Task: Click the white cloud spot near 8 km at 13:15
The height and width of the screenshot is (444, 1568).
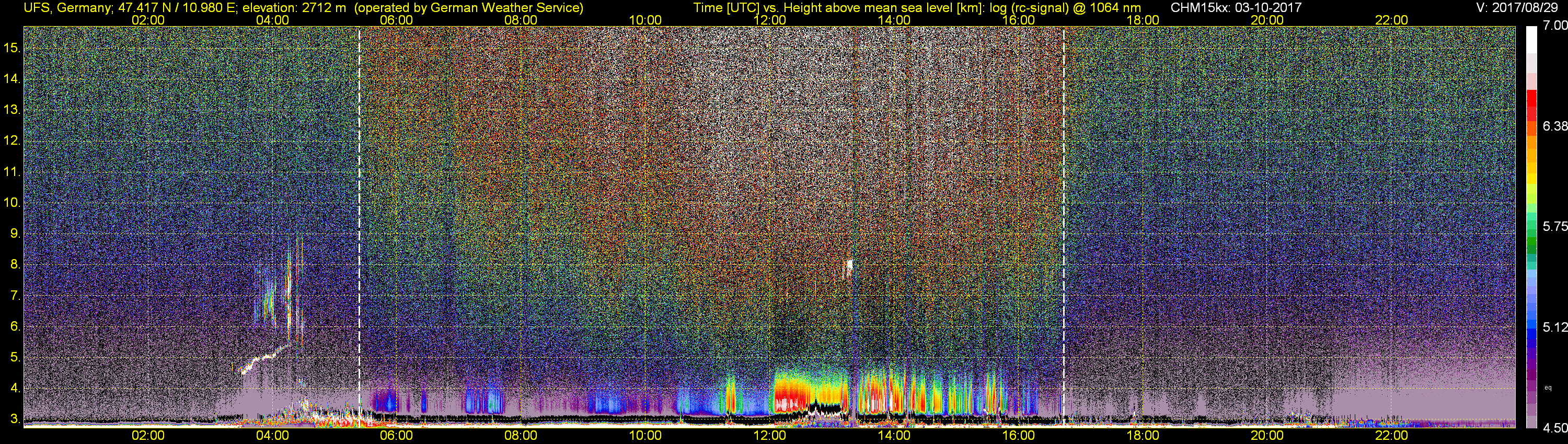Action: pos(848,267)
